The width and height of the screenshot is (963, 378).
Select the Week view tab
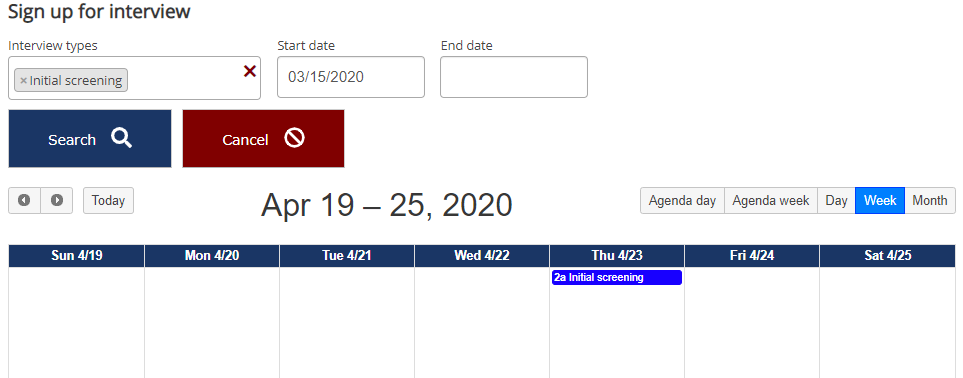pyautogui.click(x=880, y=200)
